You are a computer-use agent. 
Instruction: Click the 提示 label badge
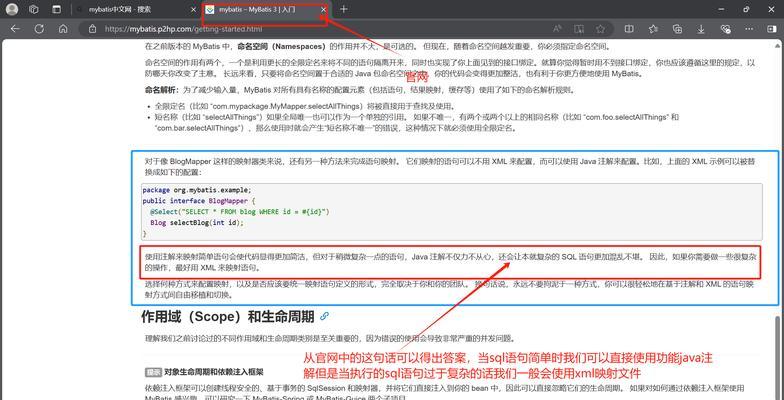(x=153, y=372)
